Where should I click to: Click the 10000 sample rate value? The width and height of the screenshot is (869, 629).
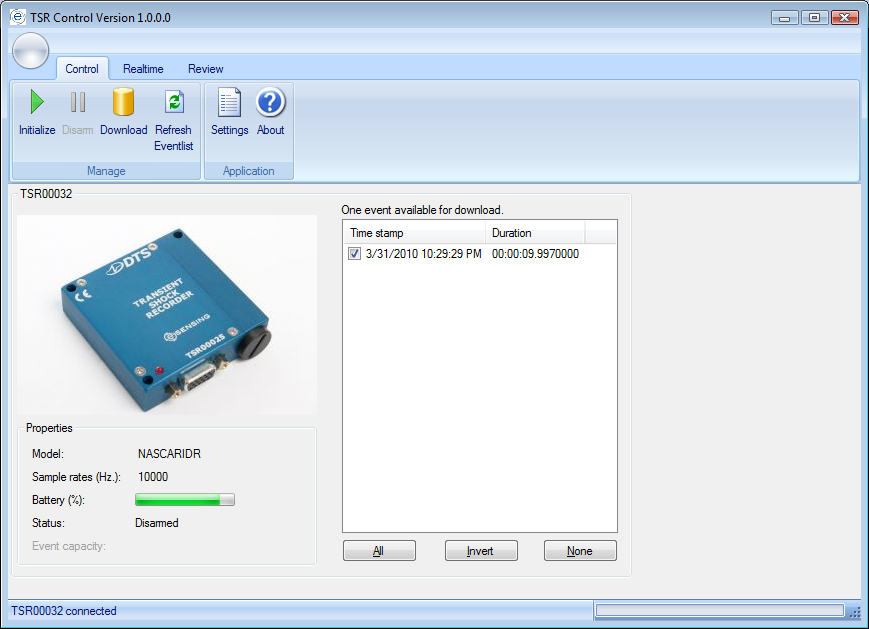coord(153,477)
